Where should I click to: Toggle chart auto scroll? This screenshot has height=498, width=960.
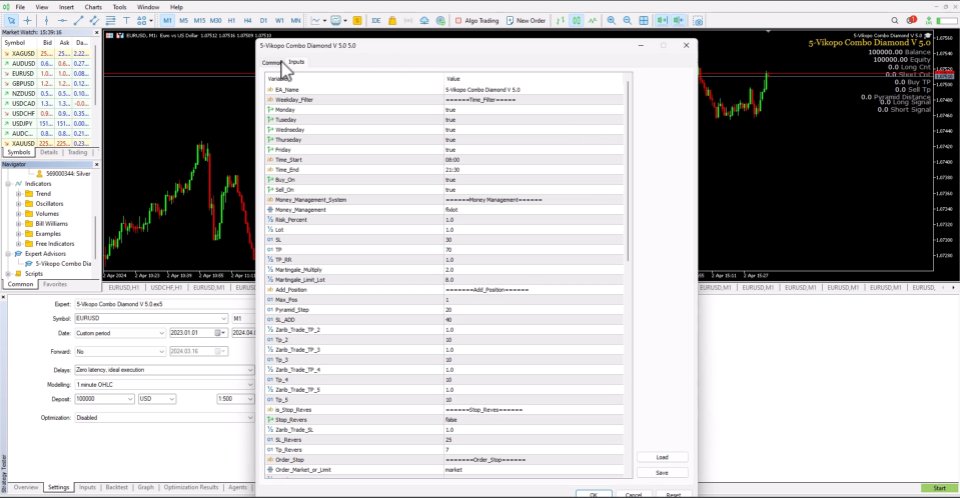662,20
